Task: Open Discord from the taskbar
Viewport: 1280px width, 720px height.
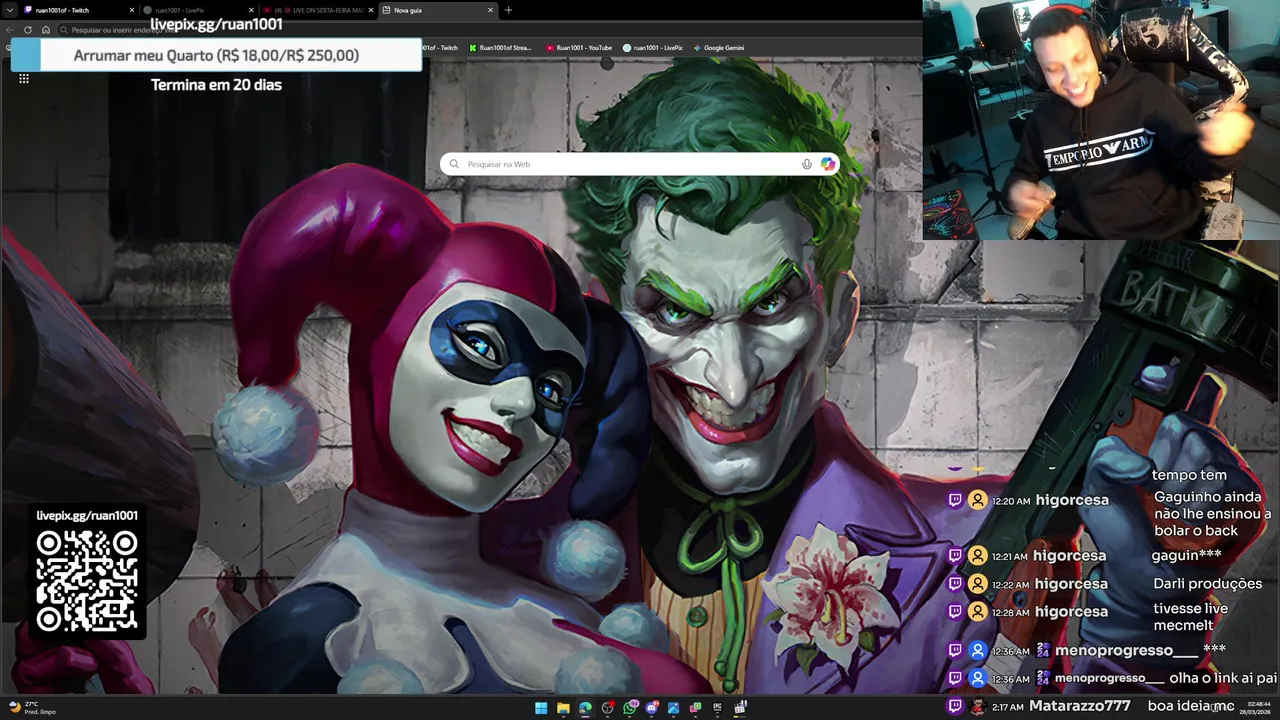Action: [x=651, y=708]
